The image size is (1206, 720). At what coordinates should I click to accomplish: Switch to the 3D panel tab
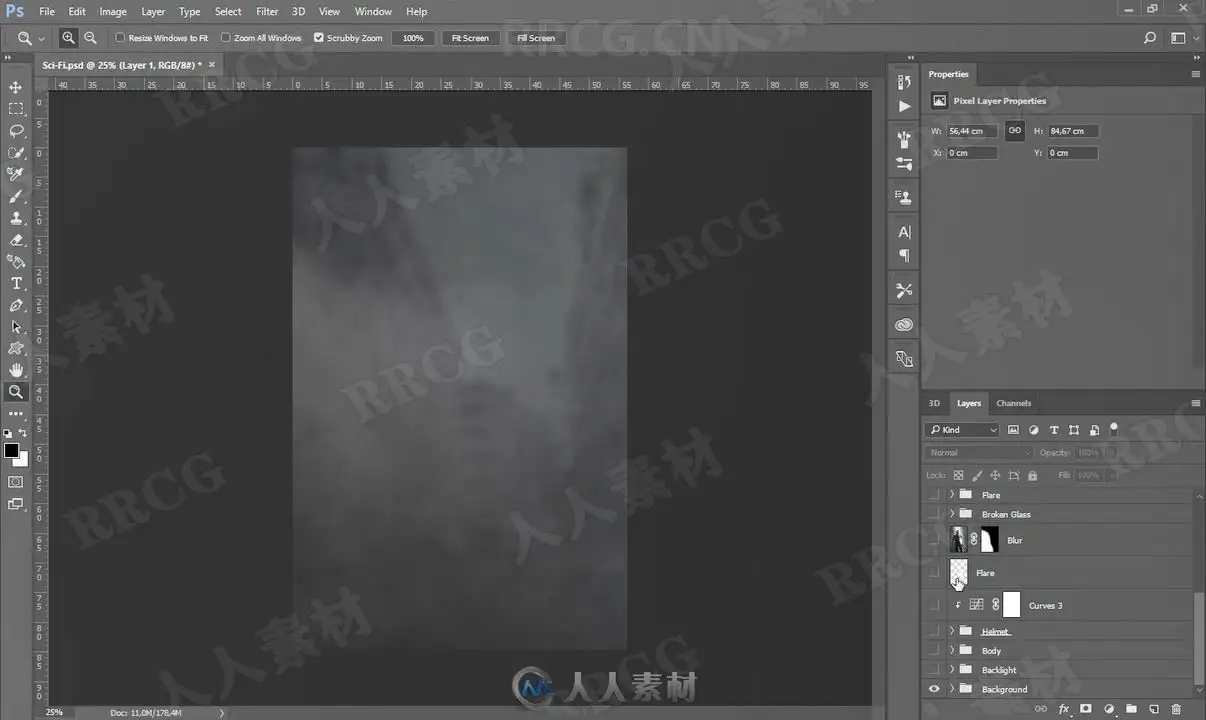934,403
